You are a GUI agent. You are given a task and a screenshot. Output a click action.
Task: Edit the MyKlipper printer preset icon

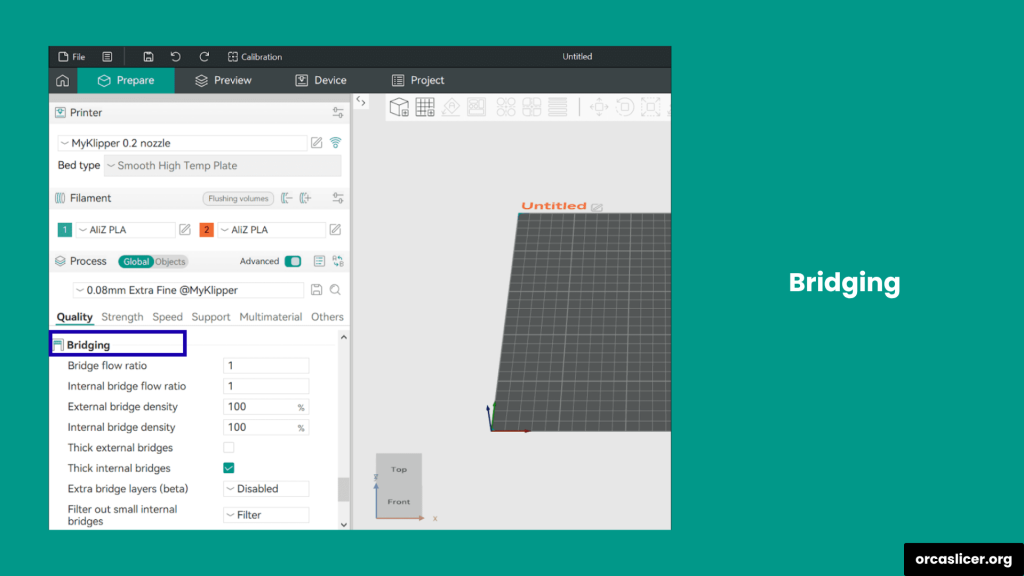[317, 143]
